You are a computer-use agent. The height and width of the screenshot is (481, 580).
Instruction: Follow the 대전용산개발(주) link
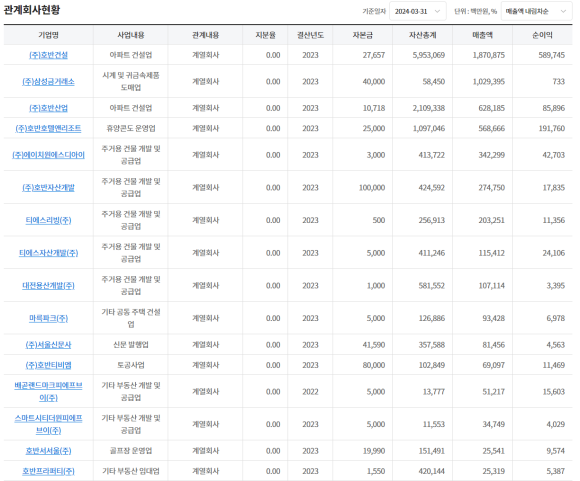point(48,286)
